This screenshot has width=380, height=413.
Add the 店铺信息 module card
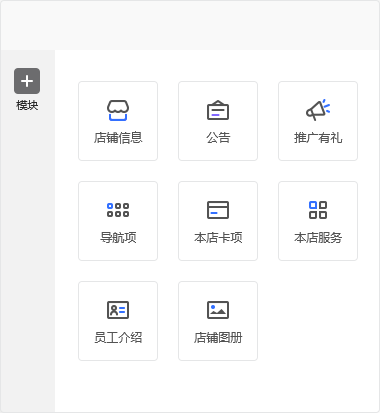[118, 121]
